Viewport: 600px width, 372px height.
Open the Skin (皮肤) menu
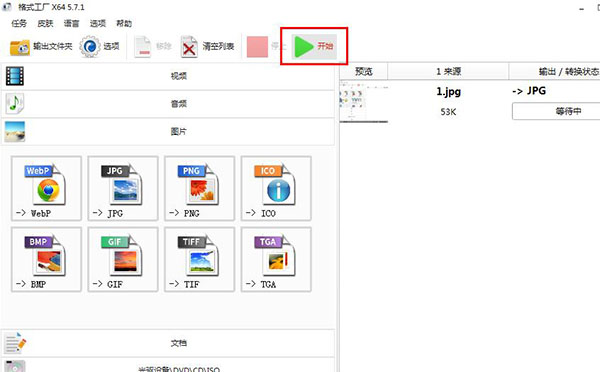point(45,24)
